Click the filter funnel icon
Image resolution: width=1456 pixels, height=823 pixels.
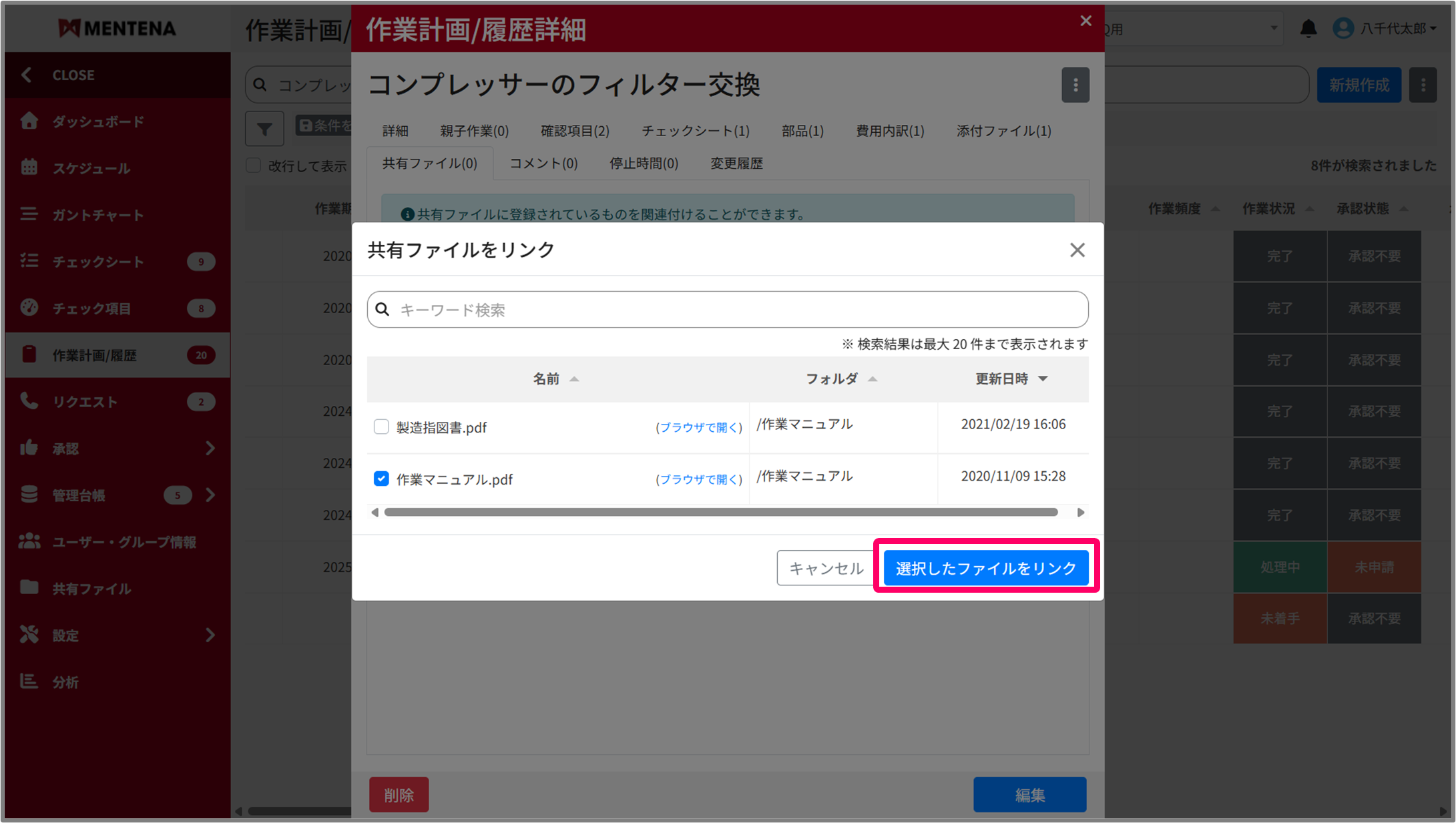pyautogui.click(x=264, y=128)
